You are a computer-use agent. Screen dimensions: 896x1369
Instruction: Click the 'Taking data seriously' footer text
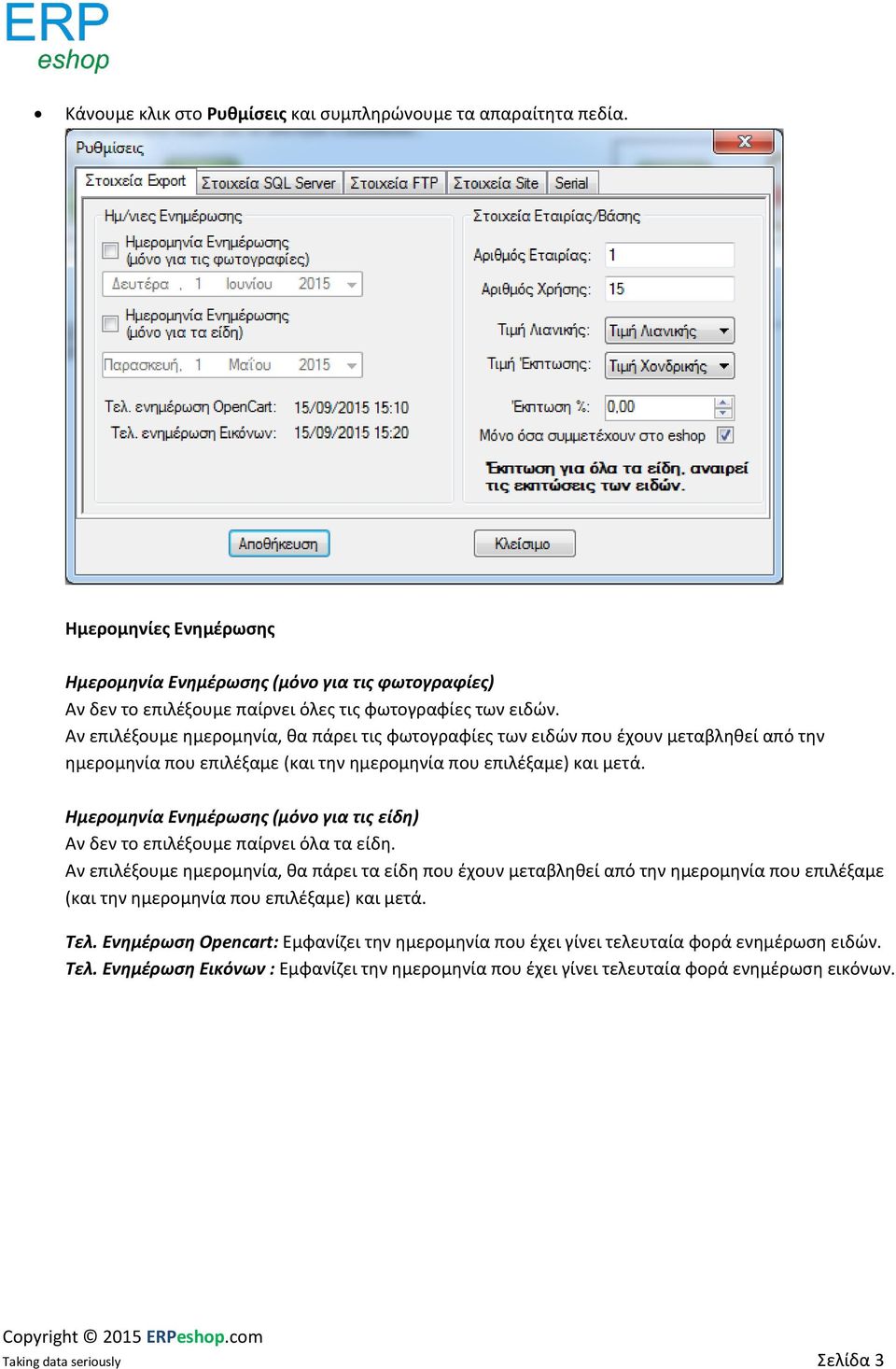(x=62, y=1362)
